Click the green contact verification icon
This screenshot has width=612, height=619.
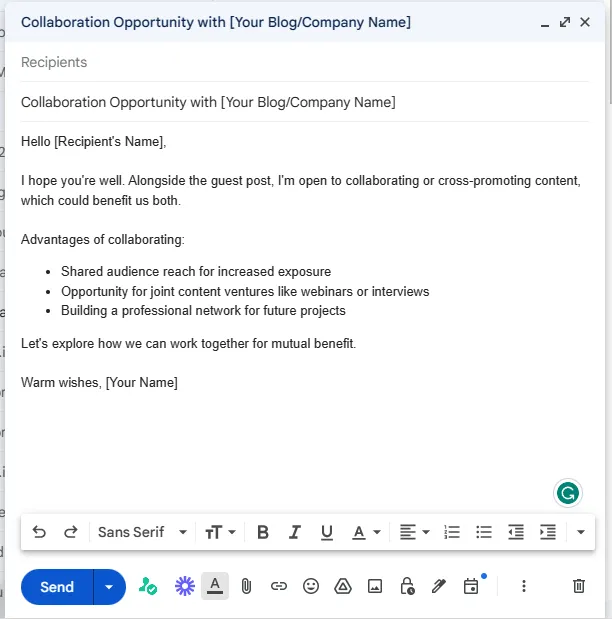148,586
